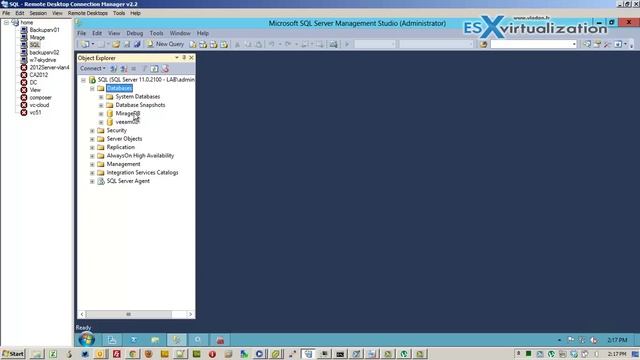Open Remote Desktops menu in Connection Manager
640x360 pixels.
[x=88, y=13]
